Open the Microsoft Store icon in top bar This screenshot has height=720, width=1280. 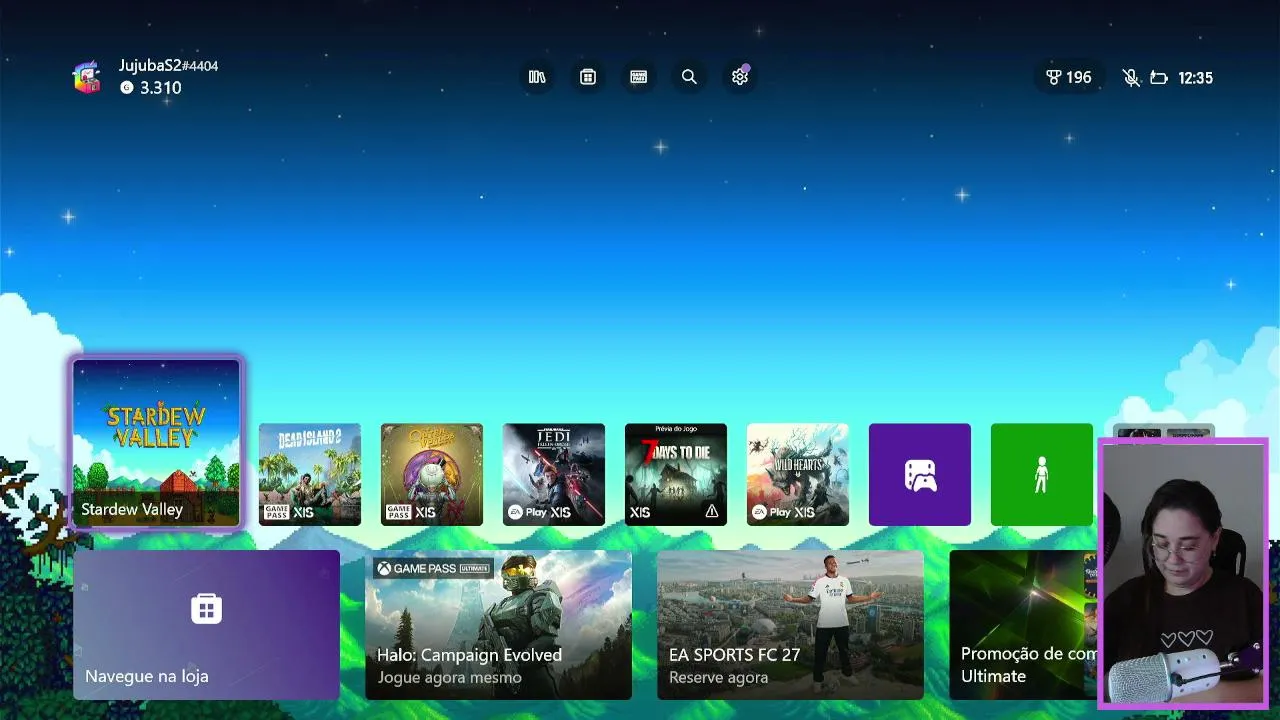click(x=588, y=77)
